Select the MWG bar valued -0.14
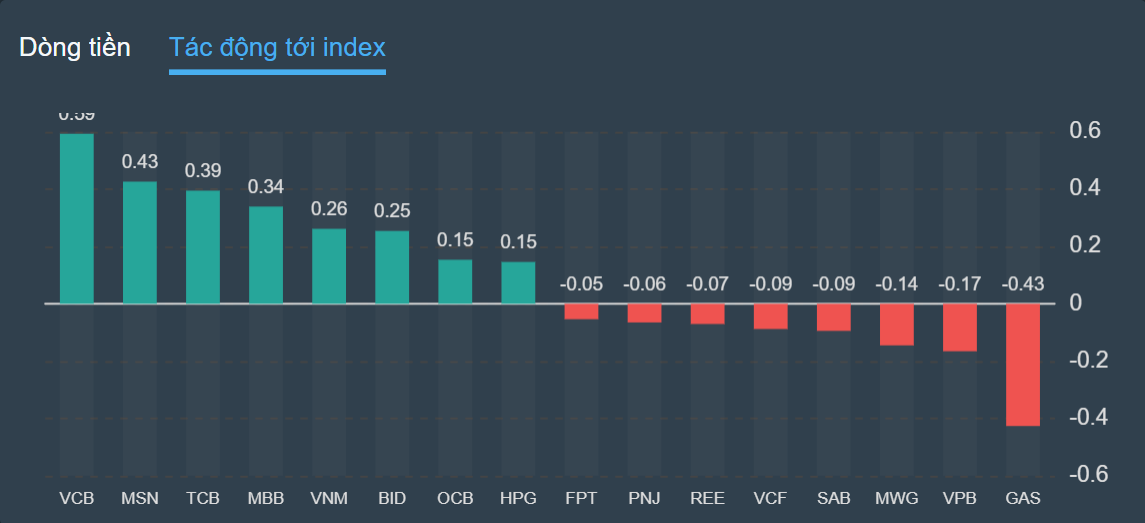 [896, 324]
